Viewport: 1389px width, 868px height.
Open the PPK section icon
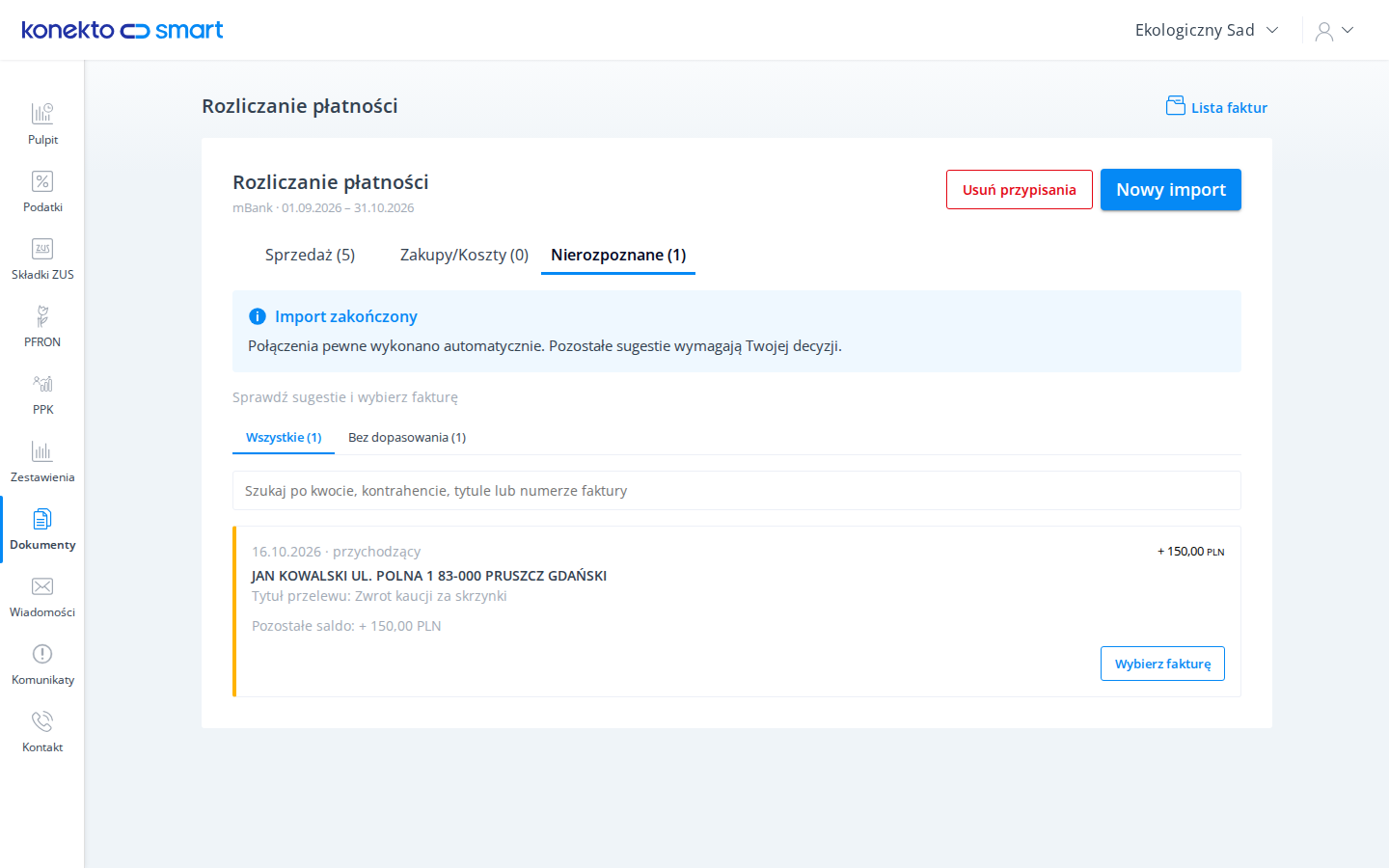pos(42,384)
